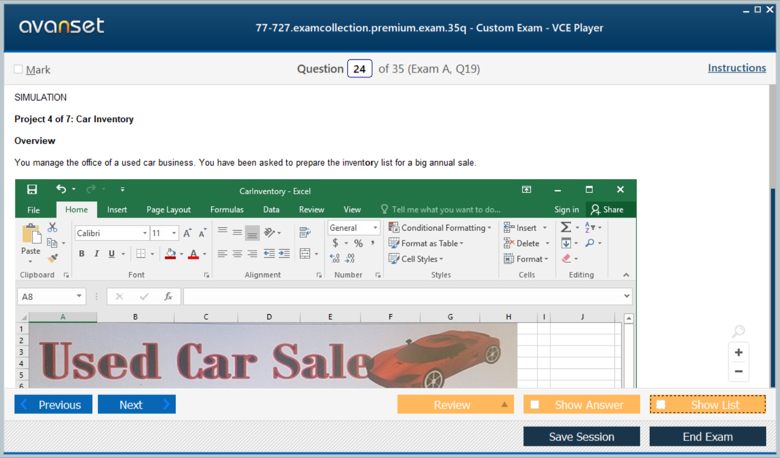Click the Undo arrow in Excel
The image size is (780, 458).
(62, 189)
